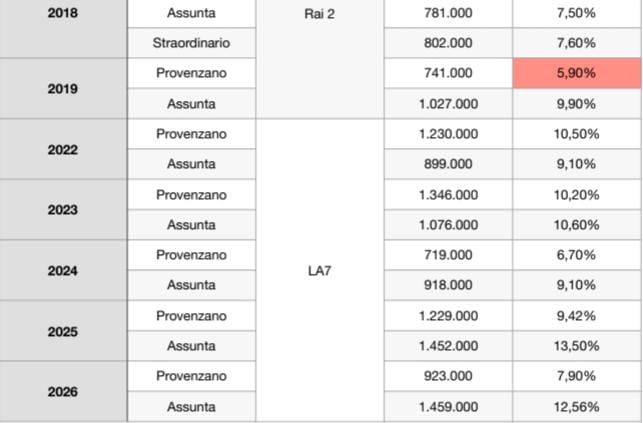Click the 13,50% share cell
Image resolution: width=643 pixels, height=423 pixels.
577,346
